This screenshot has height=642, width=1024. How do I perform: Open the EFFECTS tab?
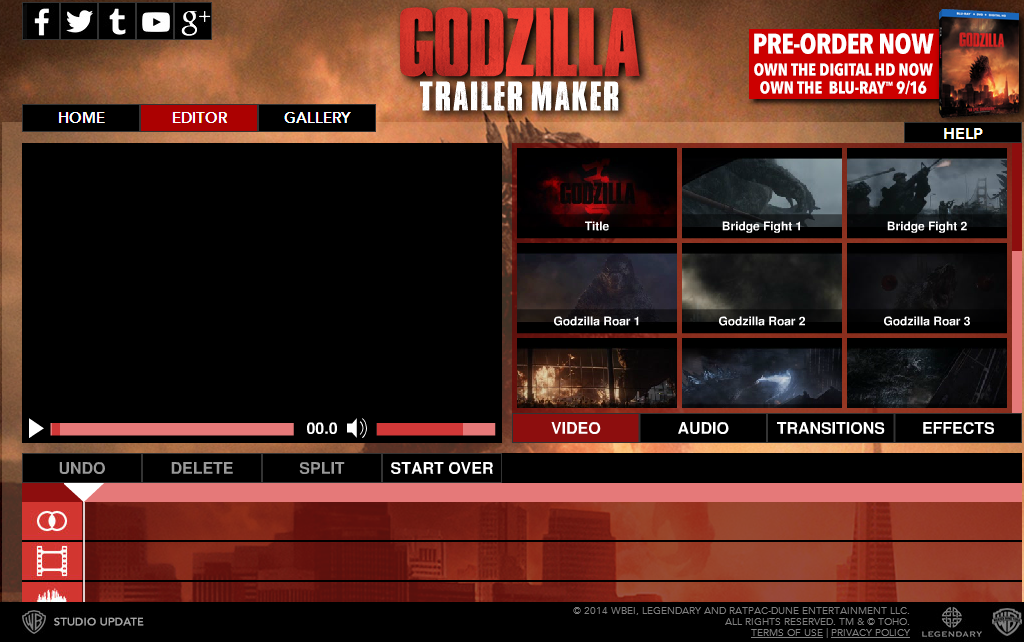click(958, 428)
